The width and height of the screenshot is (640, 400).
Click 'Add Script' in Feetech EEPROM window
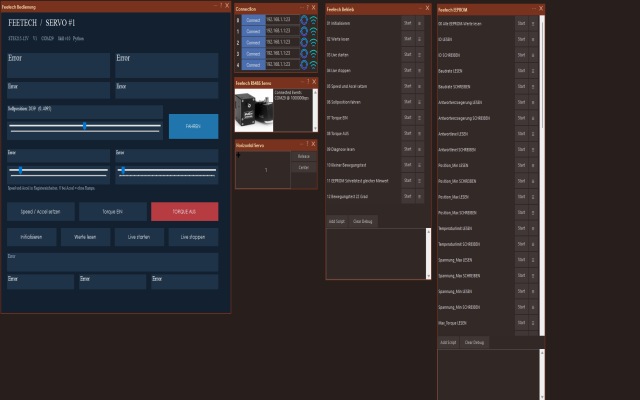click(x=448, y=342)
